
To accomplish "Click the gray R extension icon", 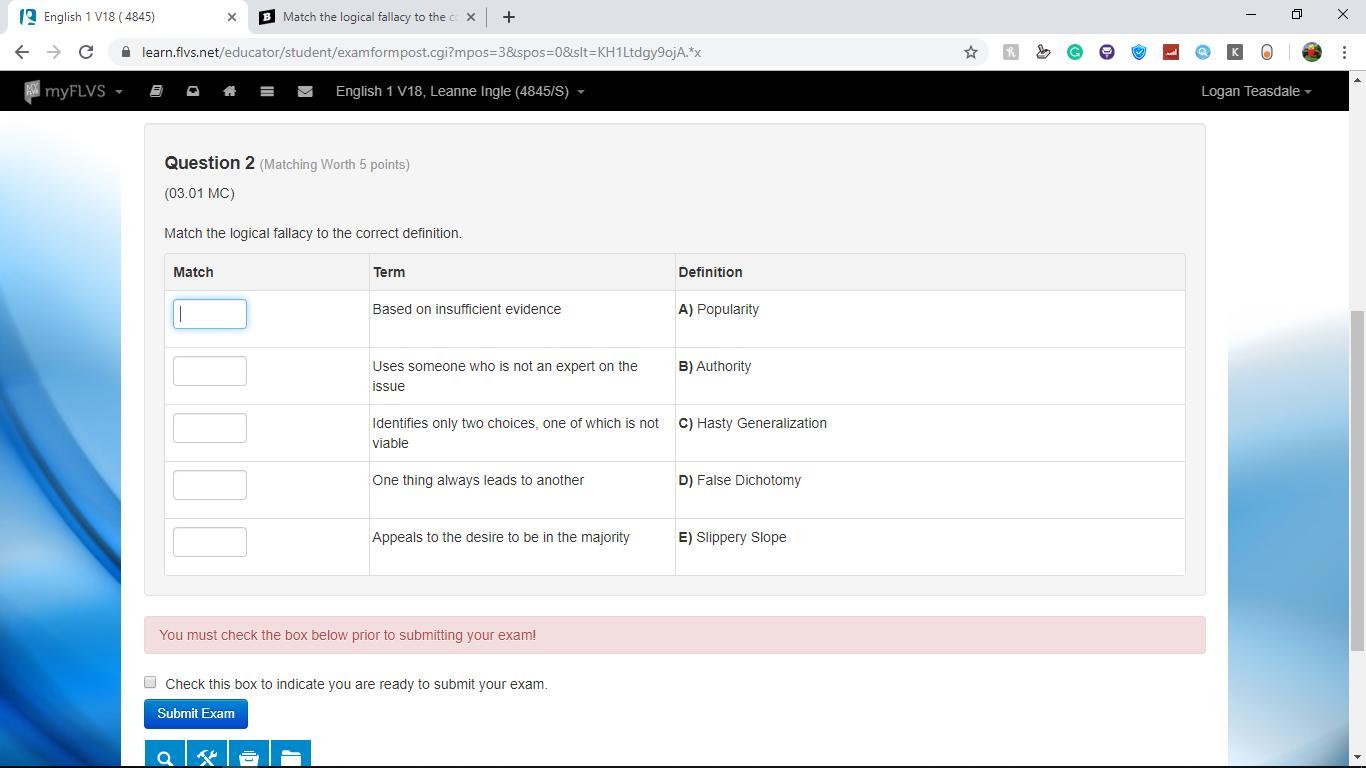I will (1011, 52).
